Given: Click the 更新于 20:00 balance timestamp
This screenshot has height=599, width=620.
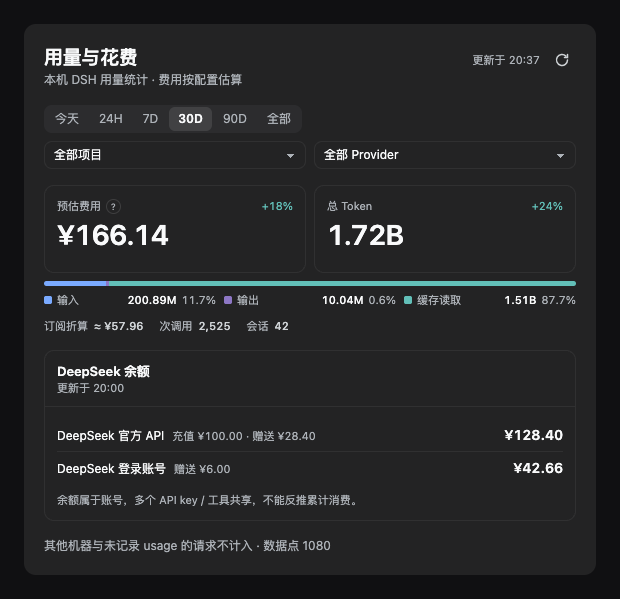Looking at the screenshot, I should 91,388.
